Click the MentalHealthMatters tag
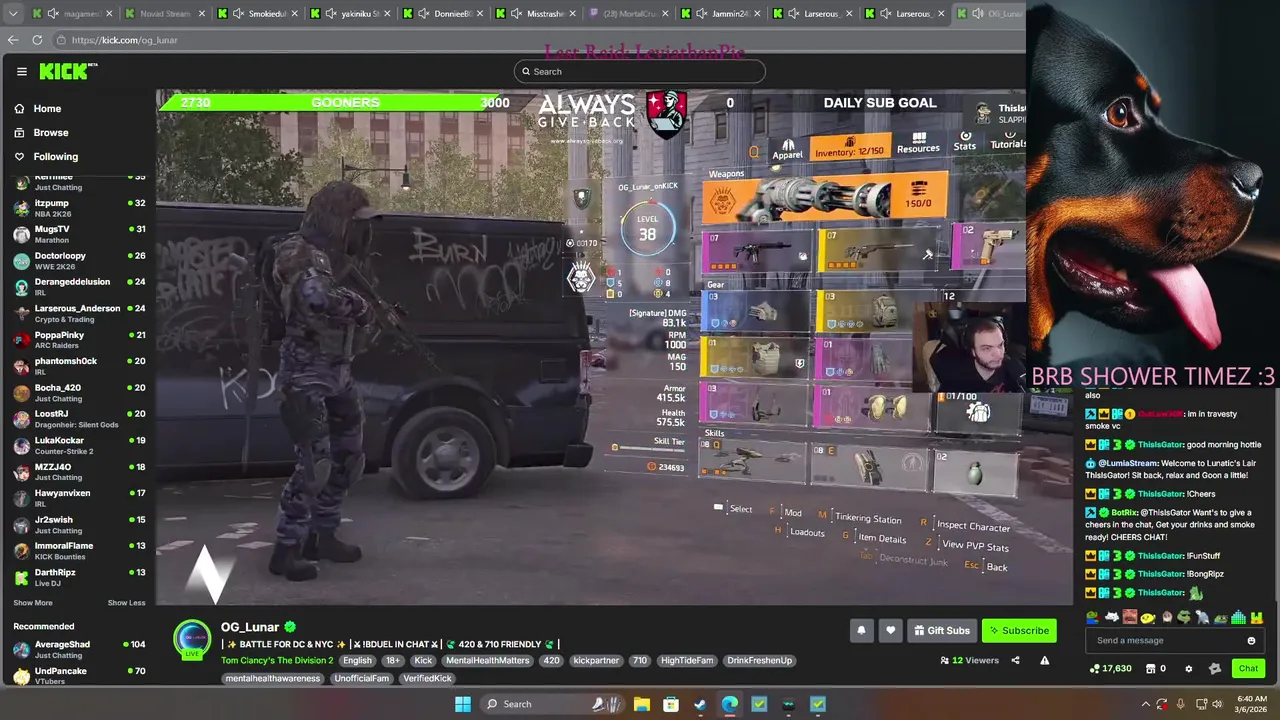1280x720 pixels. point(489,660)
